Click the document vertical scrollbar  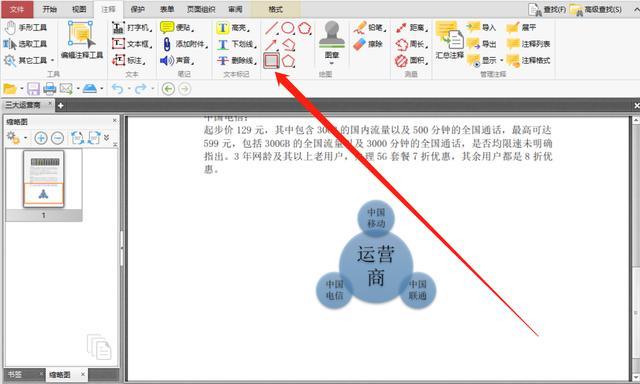(x=636, y=248)
